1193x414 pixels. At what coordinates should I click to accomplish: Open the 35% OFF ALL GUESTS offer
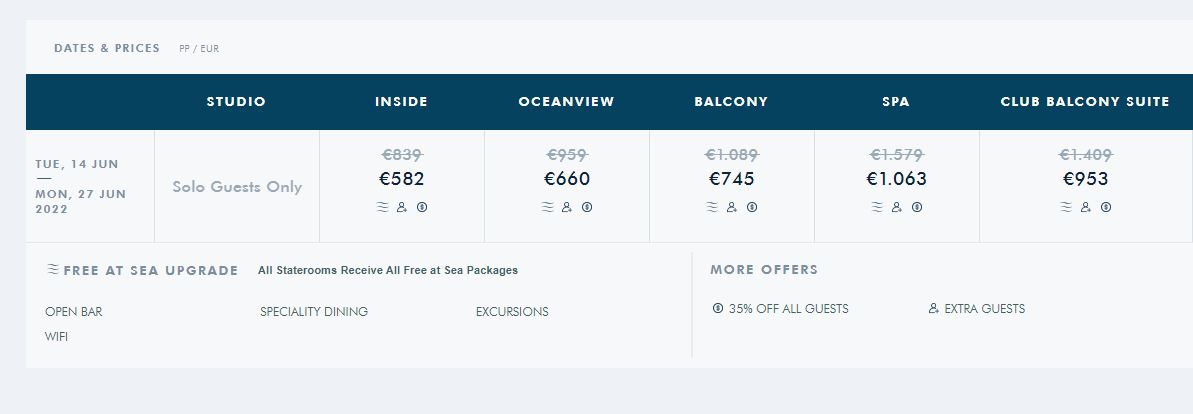pos(788,309)
